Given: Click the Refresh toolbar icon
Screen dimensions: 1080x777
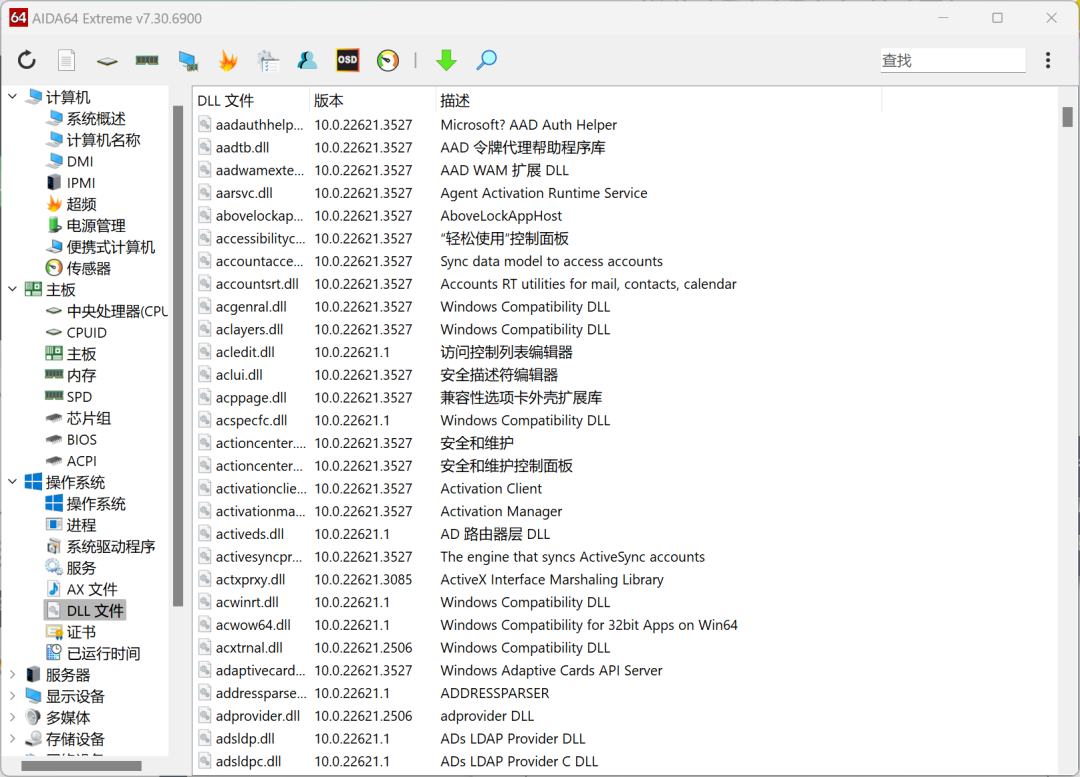Looking at the screenshot, I should click(x=27, y=61).
